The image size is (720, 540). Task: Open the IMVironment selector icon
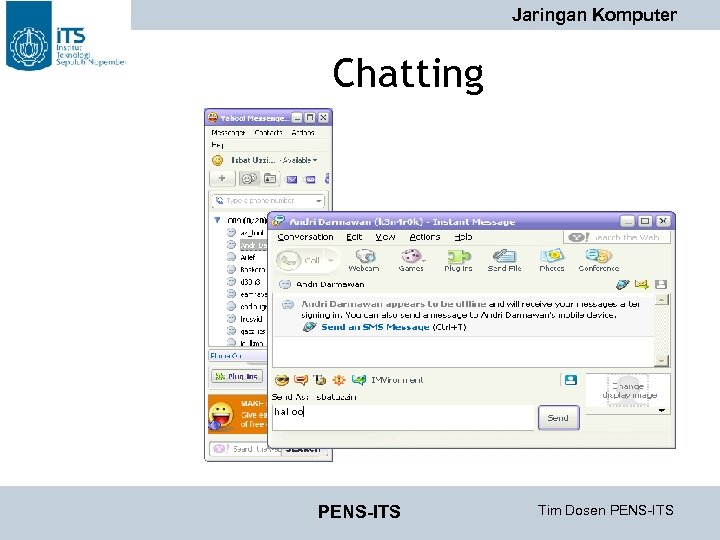(x=359, y=380)
